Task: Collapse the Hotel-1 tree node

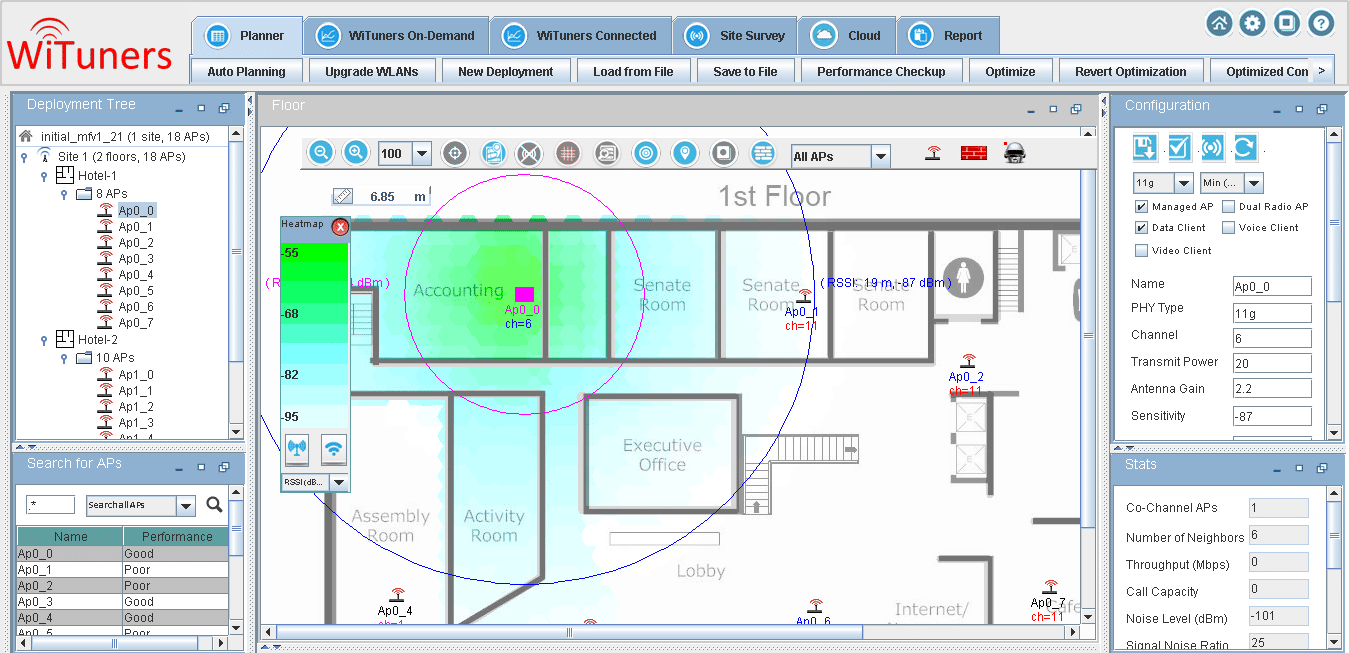Action: pos(44,175)
